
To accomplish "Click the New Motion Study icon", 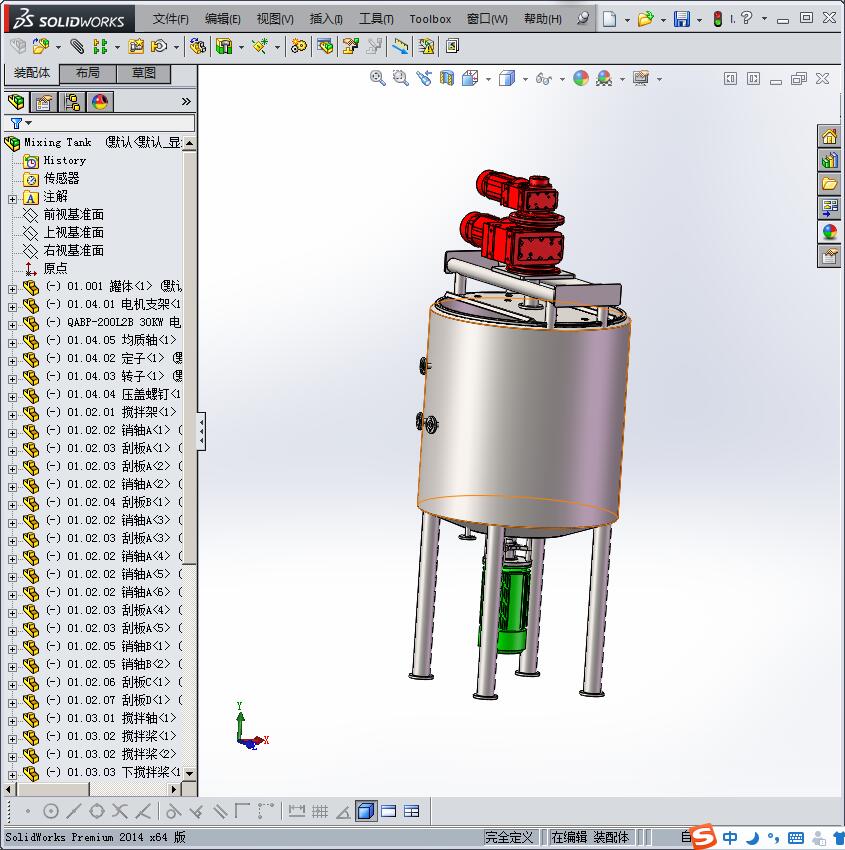I will coord(298,47).
